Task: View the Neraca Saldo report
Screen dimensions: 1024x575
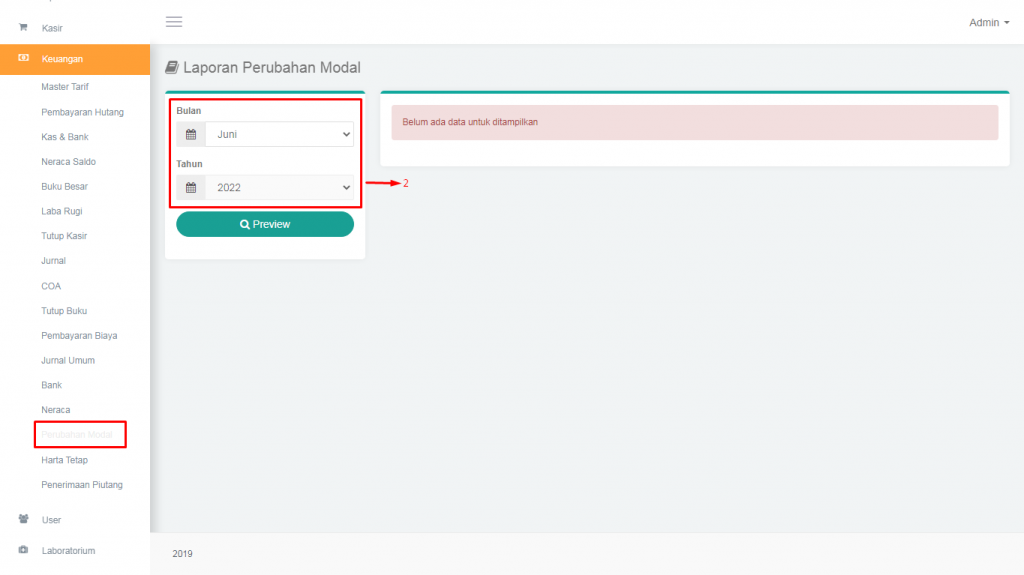Action: point(68,162)
